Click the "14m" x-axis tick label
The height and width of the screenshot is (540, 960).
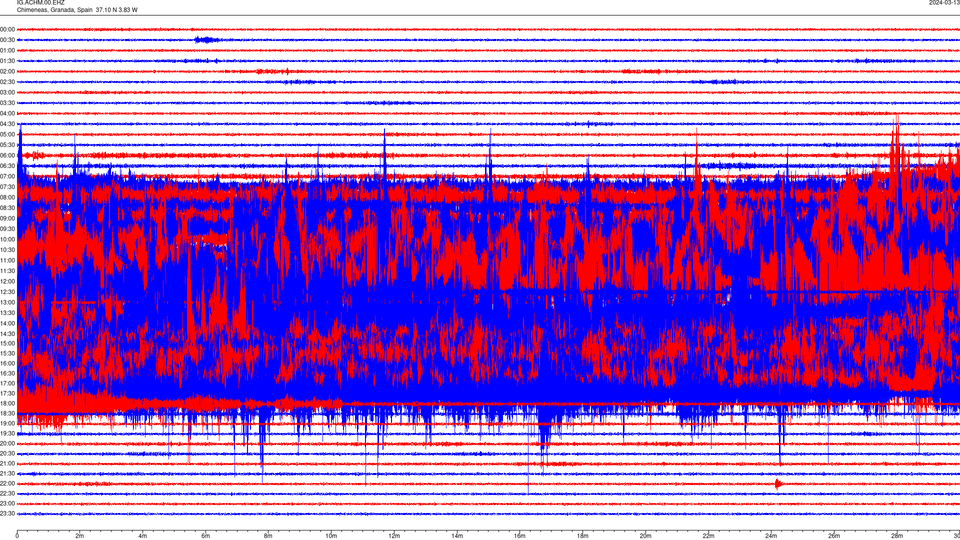point(457,536)
